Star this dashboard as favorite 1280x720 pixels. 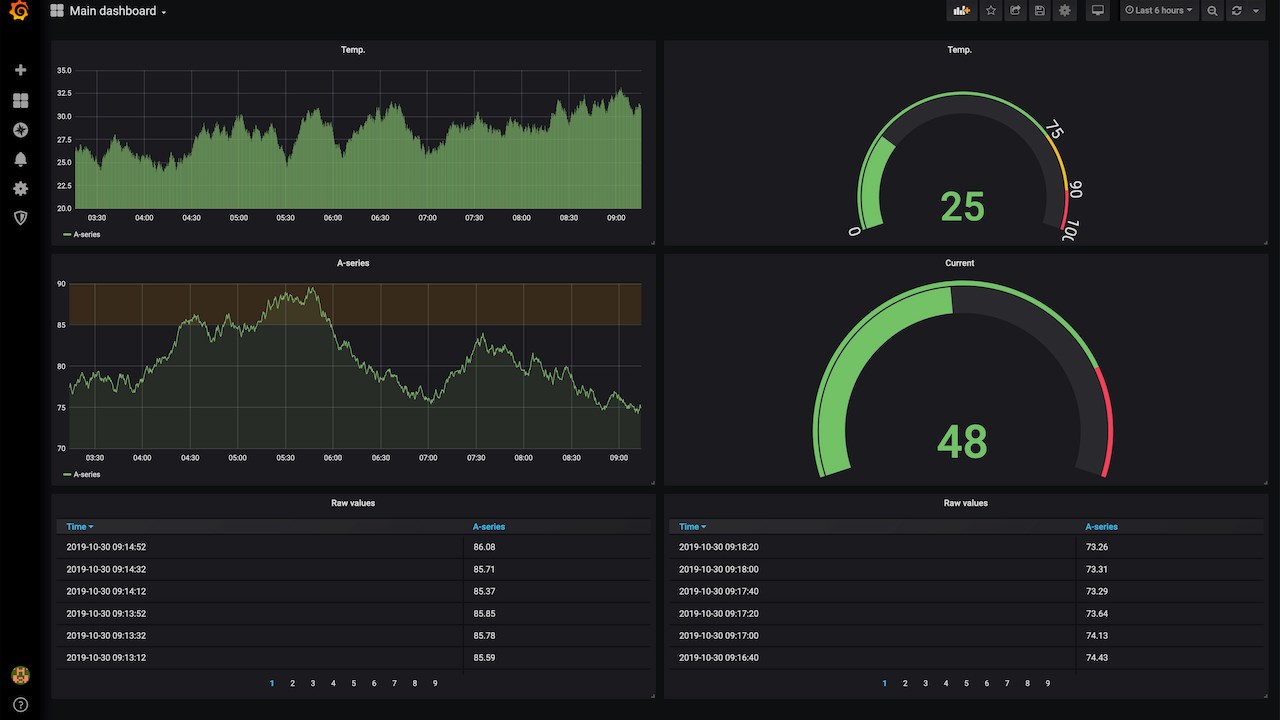991,11
